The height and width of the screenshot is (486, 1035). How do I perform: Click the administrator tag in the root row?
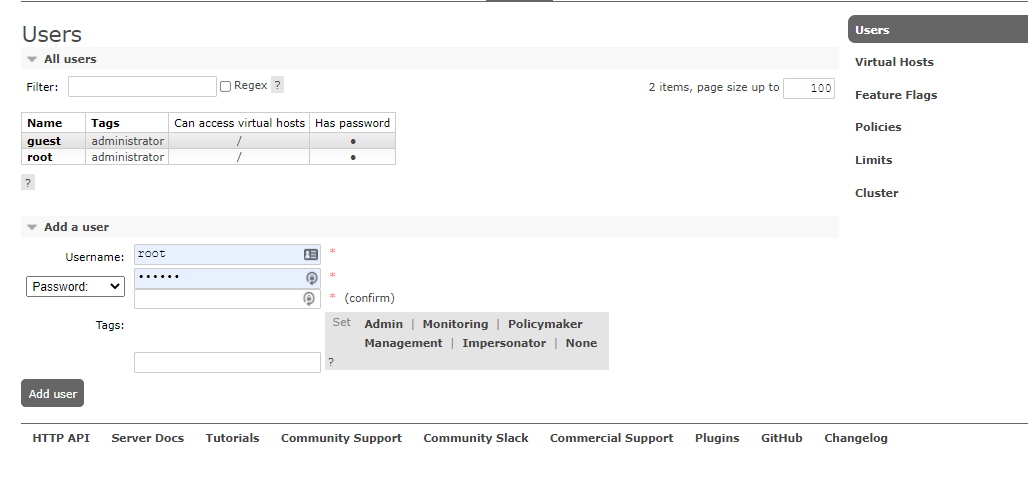tap(127, 156)
